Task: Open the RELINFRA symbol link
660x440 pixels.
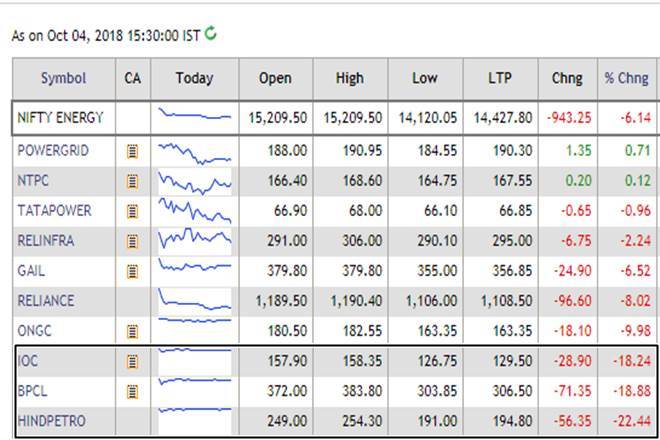Action: (46, 241)
